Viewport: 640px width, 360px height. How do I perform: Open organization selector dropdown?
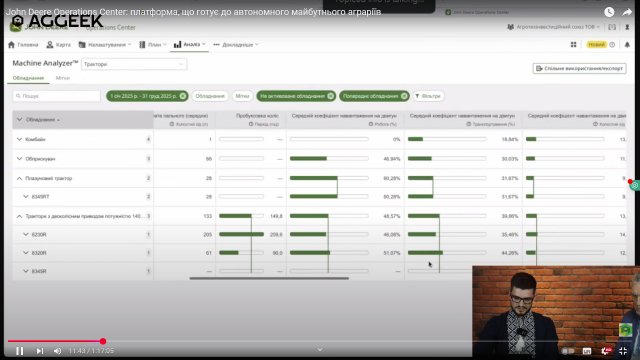coord(553,27)
